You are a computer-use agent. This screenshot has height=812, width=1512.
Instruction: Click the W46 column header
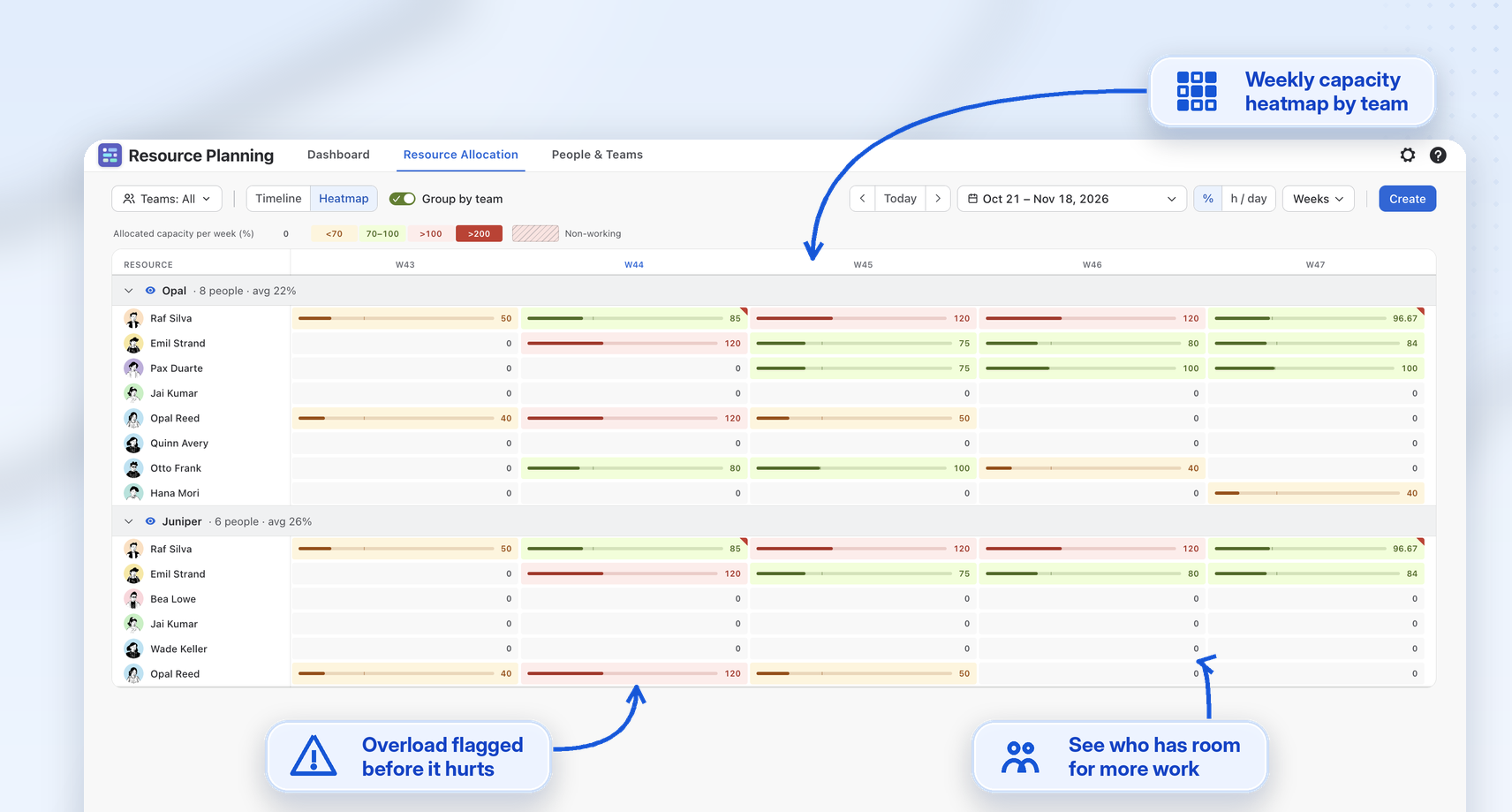point(1092,264)
